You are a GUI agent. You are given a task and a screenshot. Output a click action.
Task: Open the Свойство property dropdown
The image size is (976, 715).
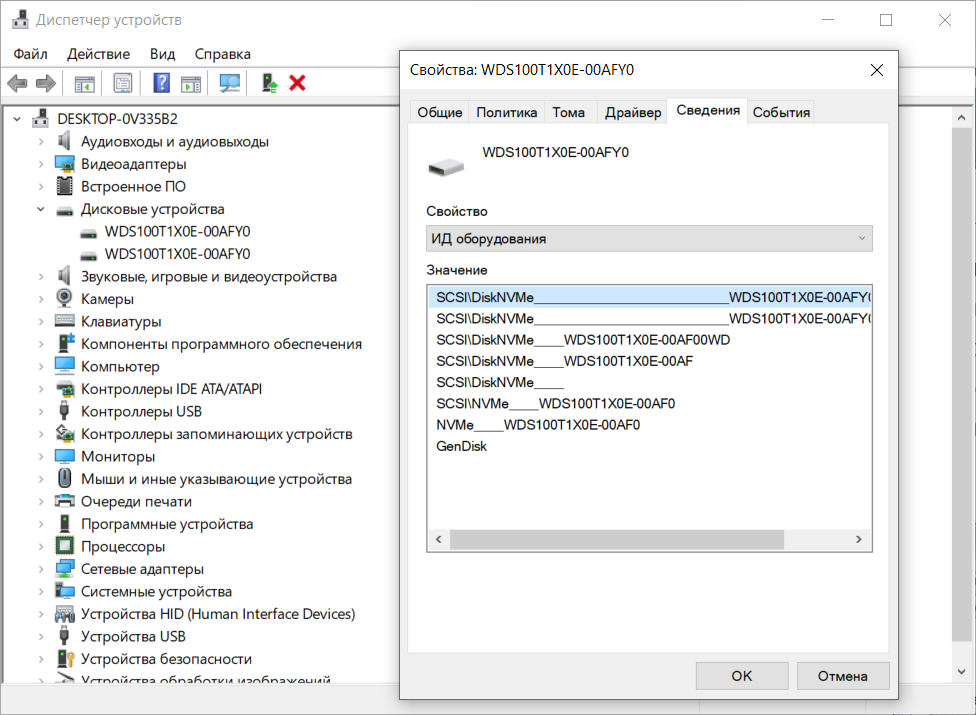tap(649, 239)
